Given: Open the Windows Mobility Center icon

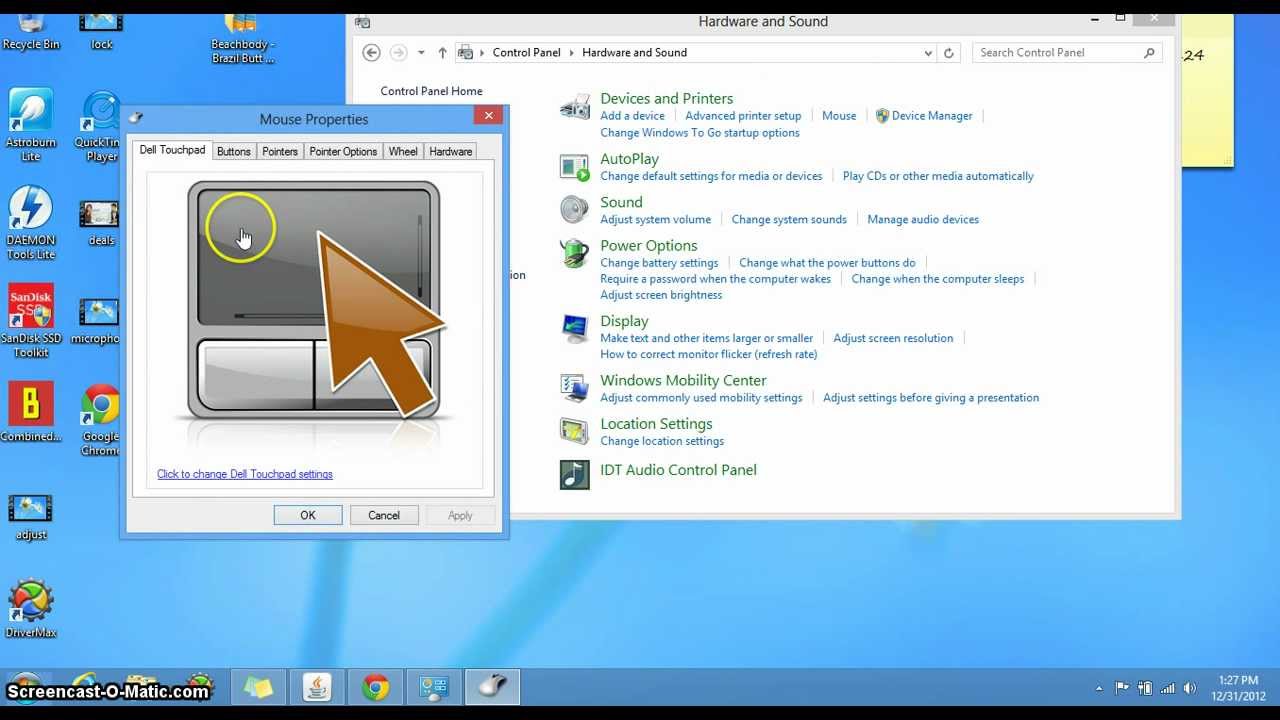Looking at the screenshot, I should [575, 388].
